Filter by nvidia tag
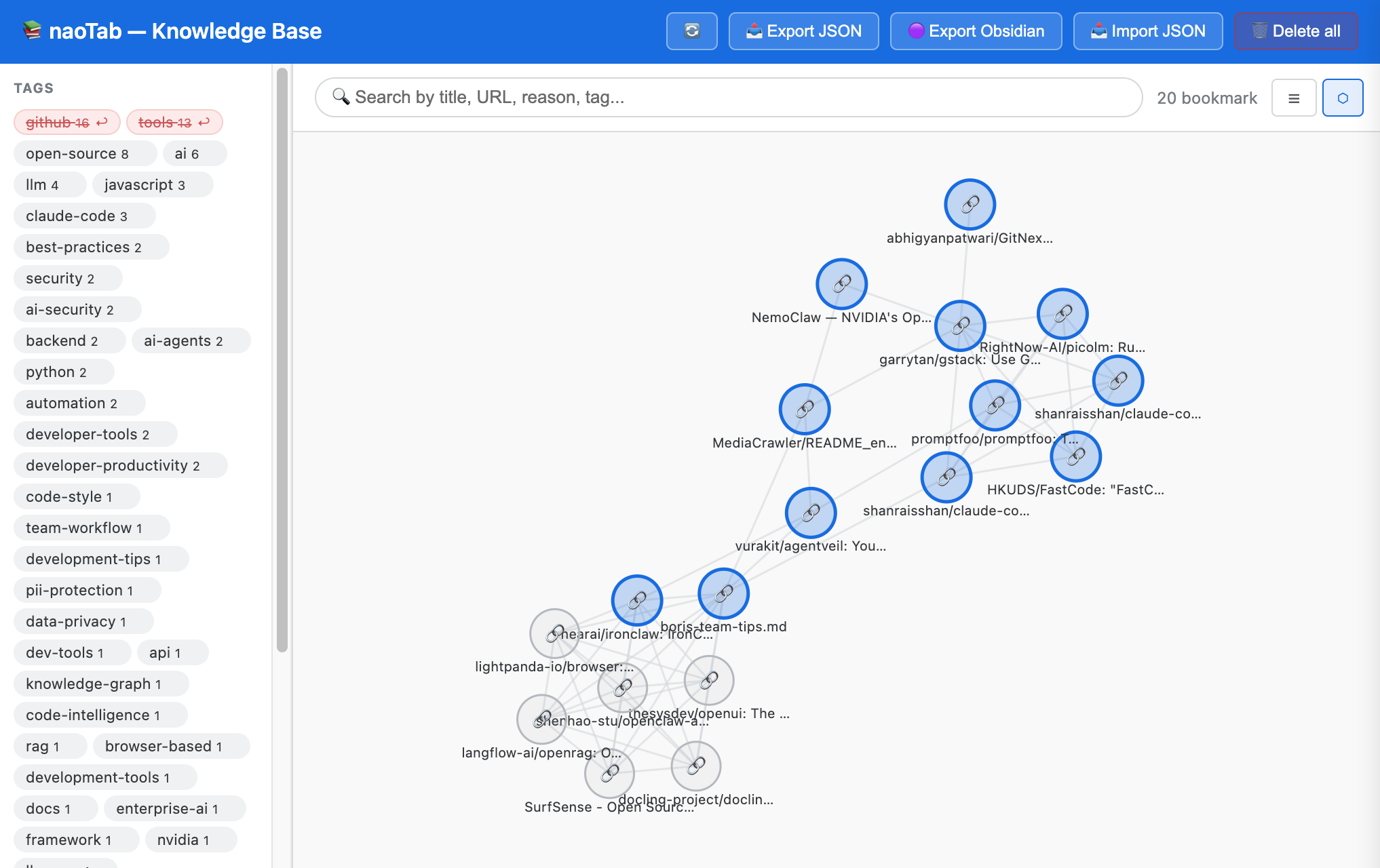1380x868 pixels. coord(191,840)
